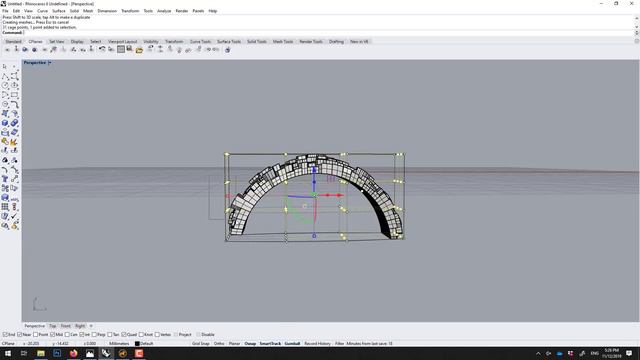Switch to the Top viewport tab
The height and width of the screenshot is (360, 640).
53,326
